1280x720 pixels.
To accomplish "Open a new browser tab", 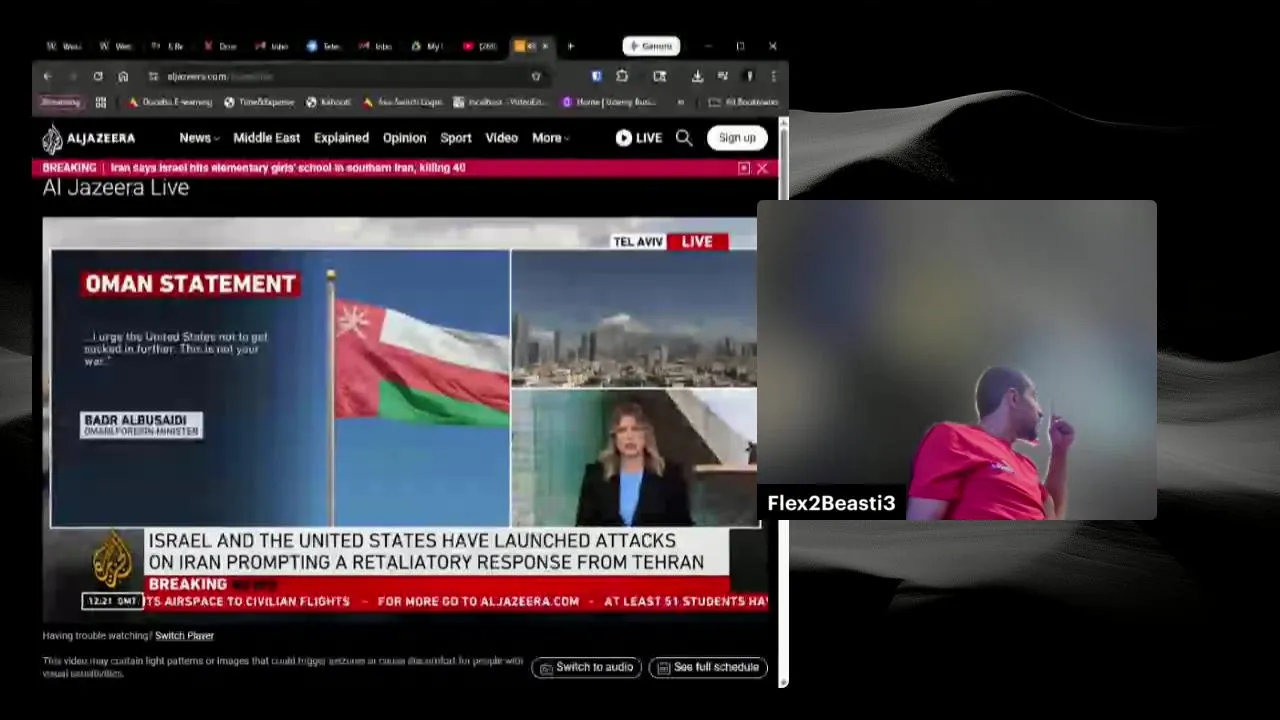I will point(571,46).
